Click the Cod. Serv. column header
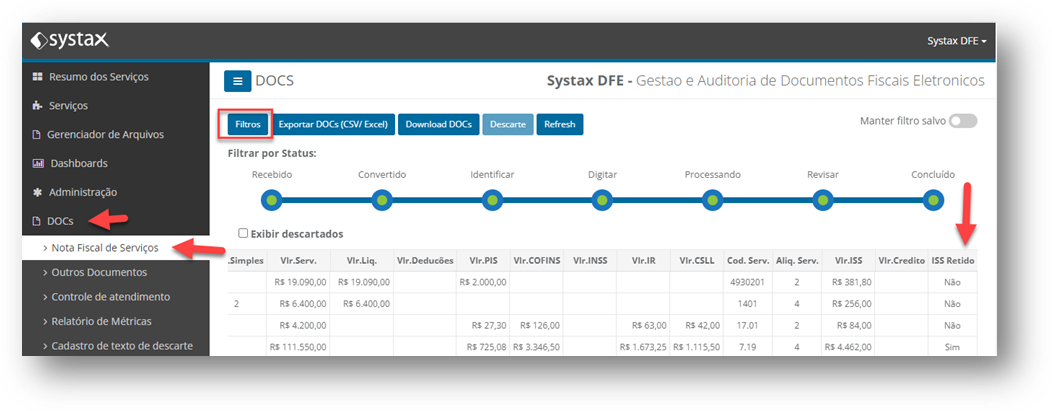Image resolution: width=1052 pixels, height=411 pixels. click(747, 261)
